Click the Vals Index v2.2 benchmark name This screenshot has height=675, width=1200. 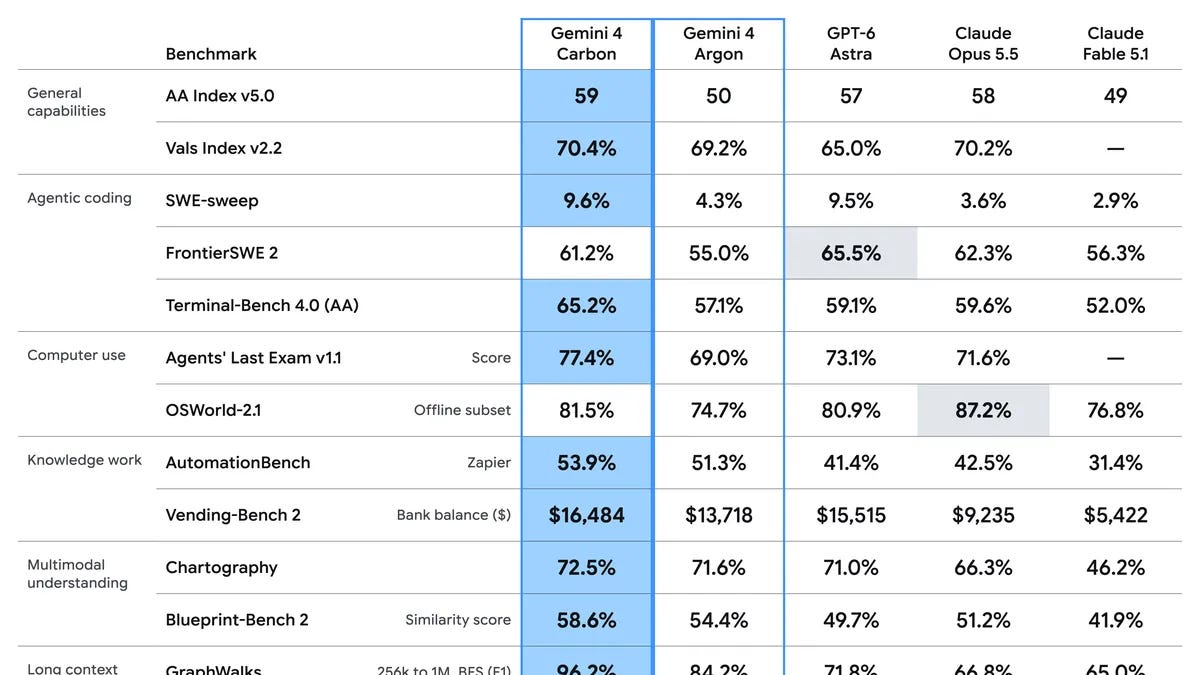(224, 148)
